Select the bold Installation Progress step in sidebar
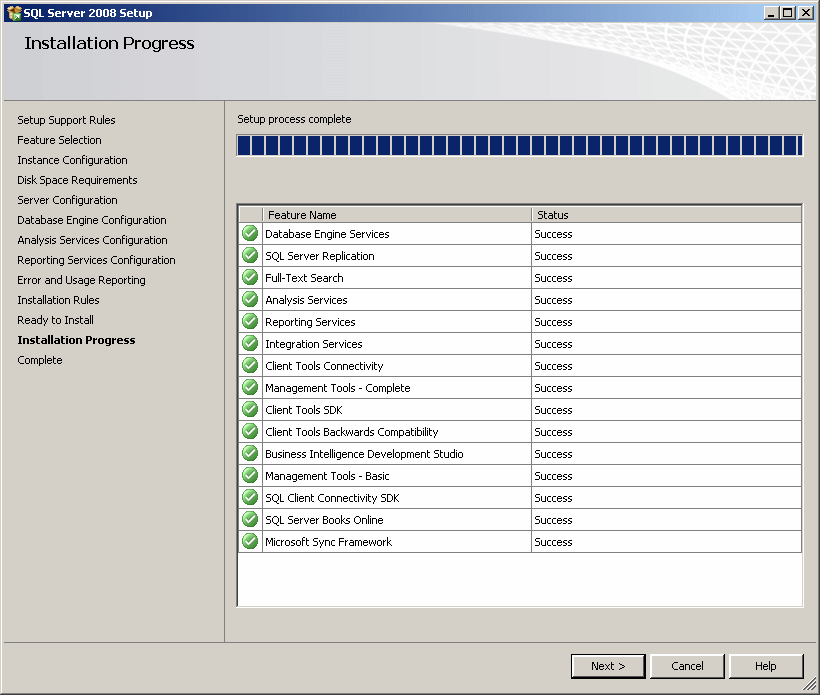820x695 pixels. (x=76, y=340)
